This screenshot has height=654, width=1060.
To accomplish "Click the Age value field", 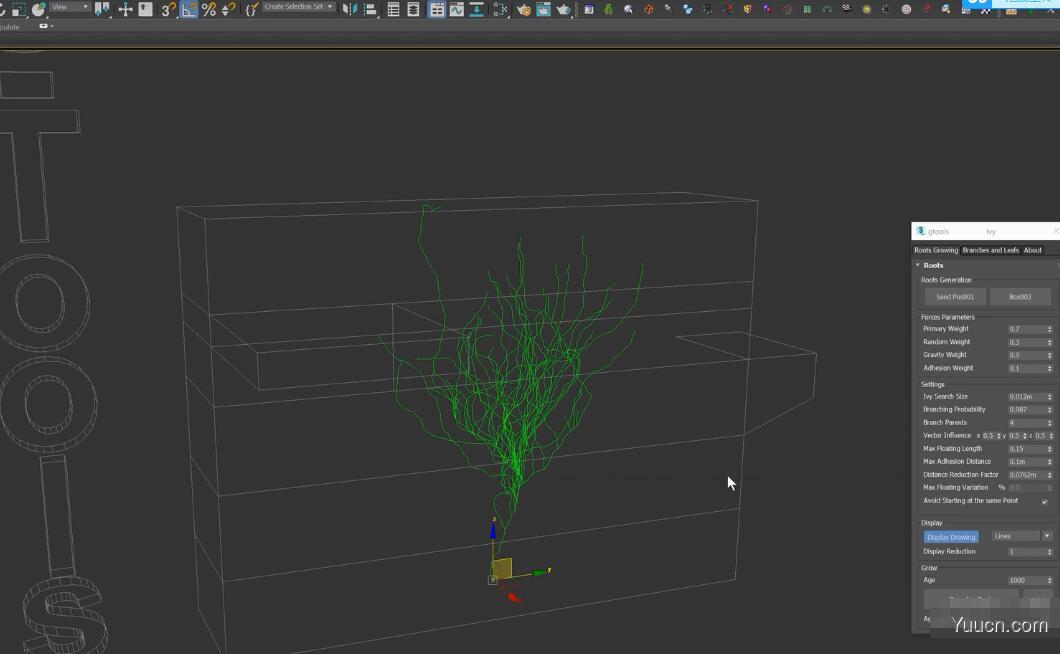I will pyautogui.click(x=1027, y=580).
